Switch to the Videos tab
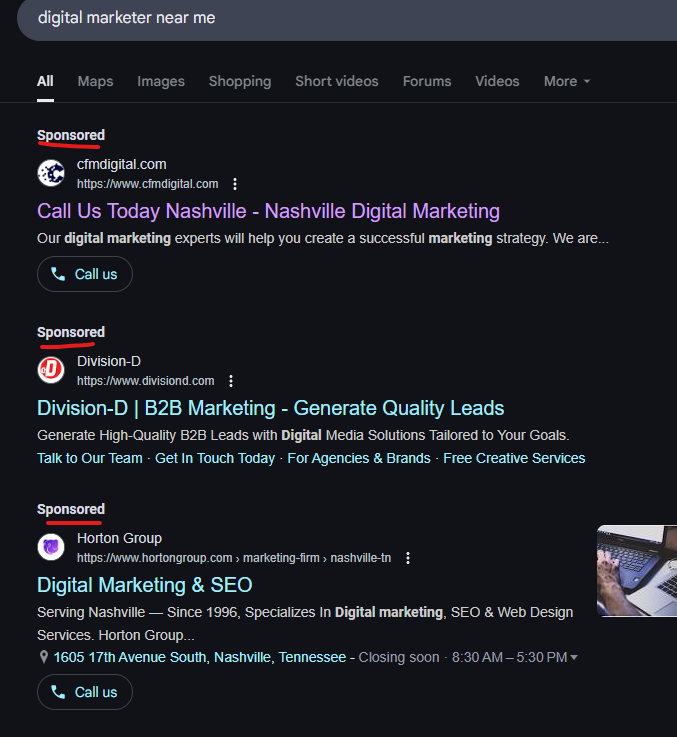Image resolution: width=677 pixels, height=737 pixels. point(497,81)
